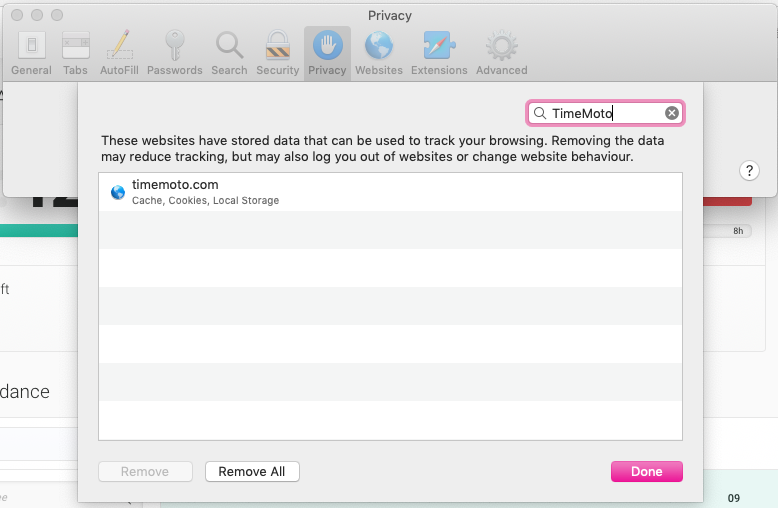This screenshot has width=778, height=508.
Task: Open the Websites globe pane
Action: click(x=379, y=53)
